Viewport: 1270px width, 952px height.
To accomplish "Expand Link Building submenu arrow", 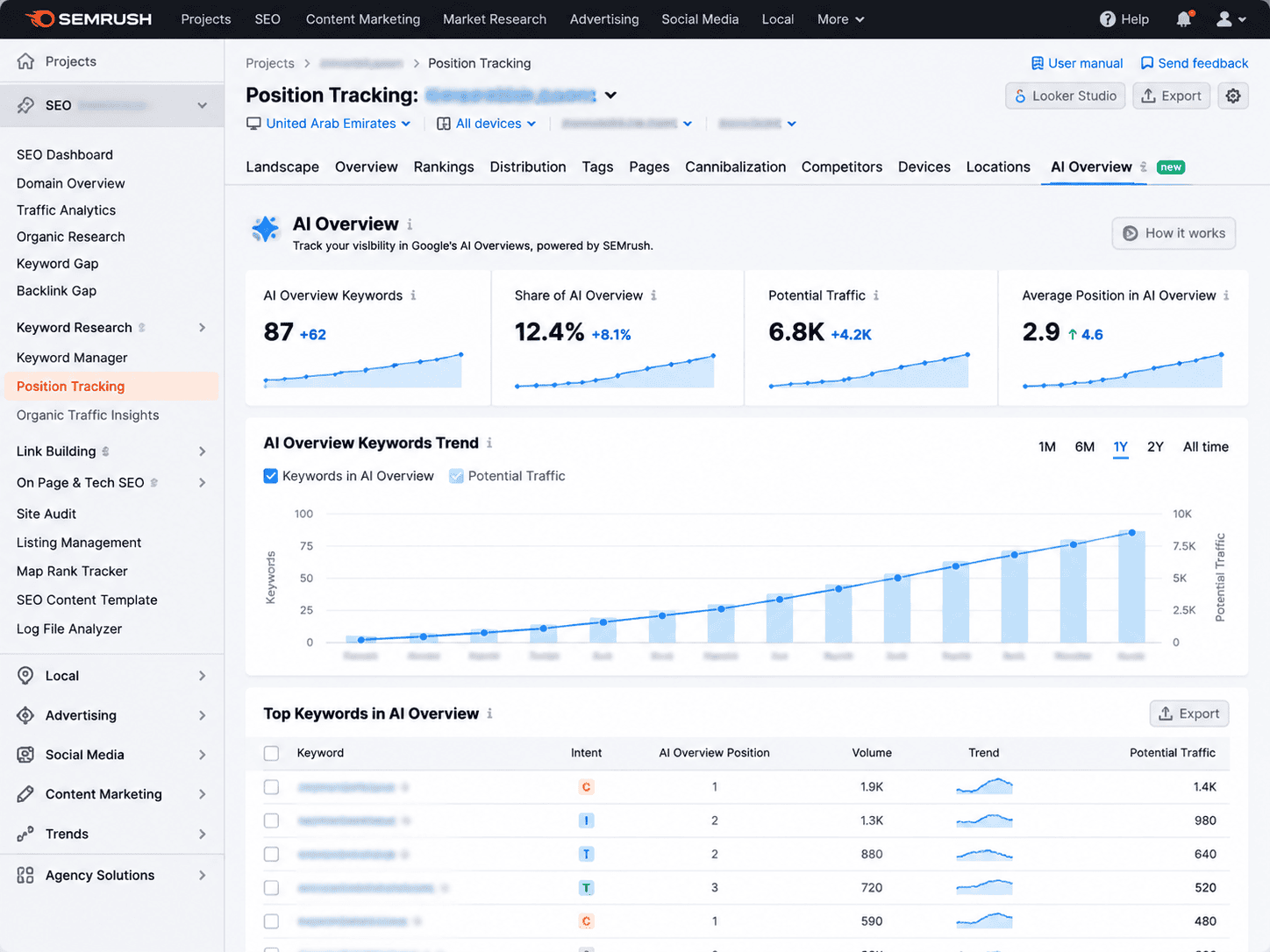I will (203, 451).
